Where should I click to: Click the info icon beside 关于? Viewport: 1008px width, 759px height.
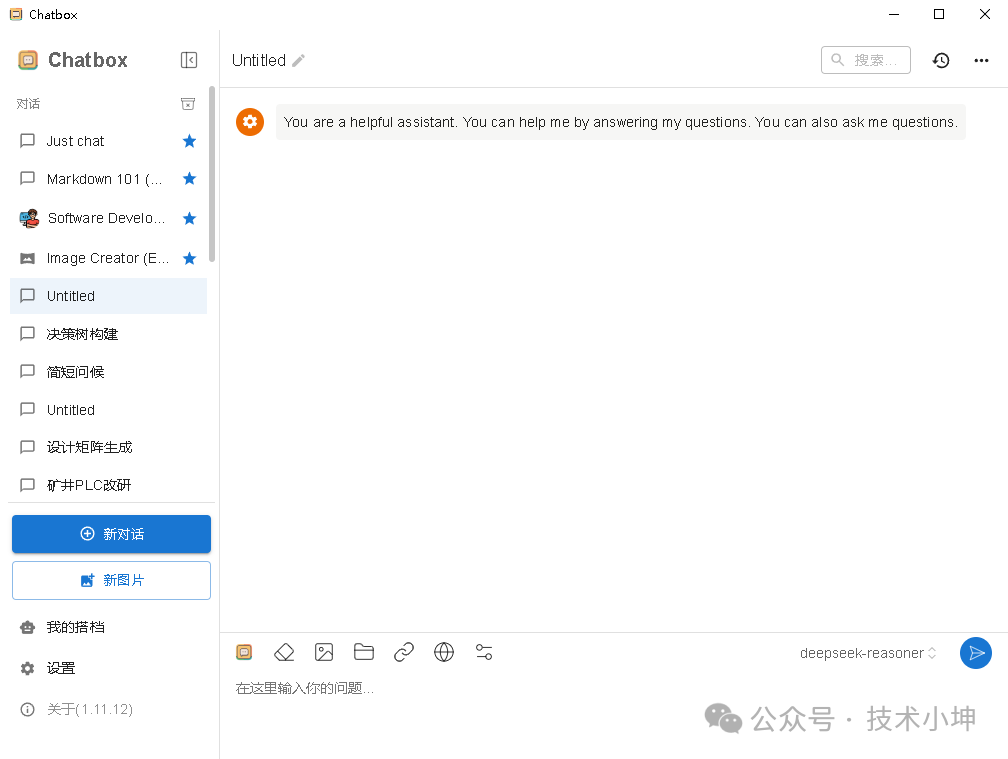(27, 709)
